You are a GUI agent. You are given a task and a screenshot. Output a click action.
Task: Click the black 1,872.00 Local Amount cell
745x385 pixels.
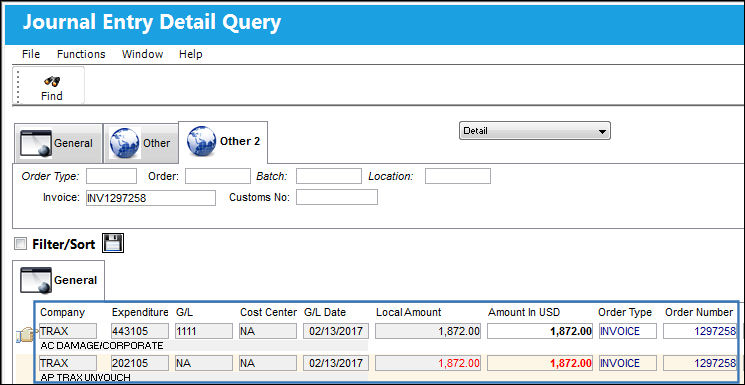(x=428, y=331)
